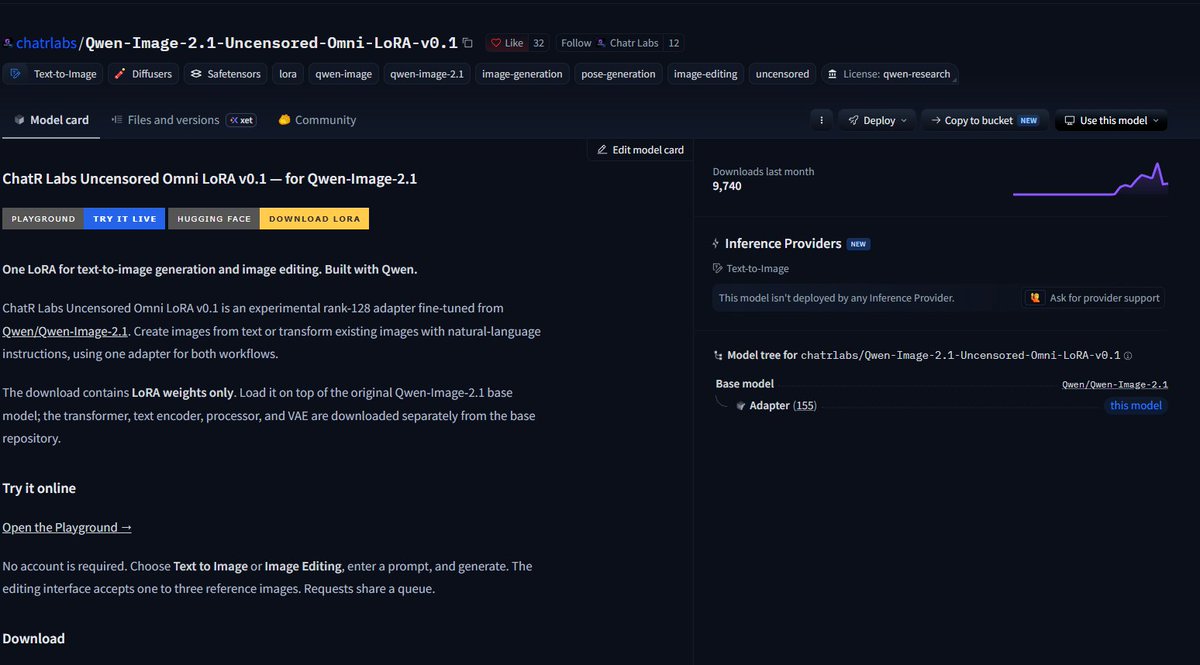This screenshot has height=665, width=1200.
Task: Click the 'this model' label in Model tree
Action: click(x=1136, y=406)
